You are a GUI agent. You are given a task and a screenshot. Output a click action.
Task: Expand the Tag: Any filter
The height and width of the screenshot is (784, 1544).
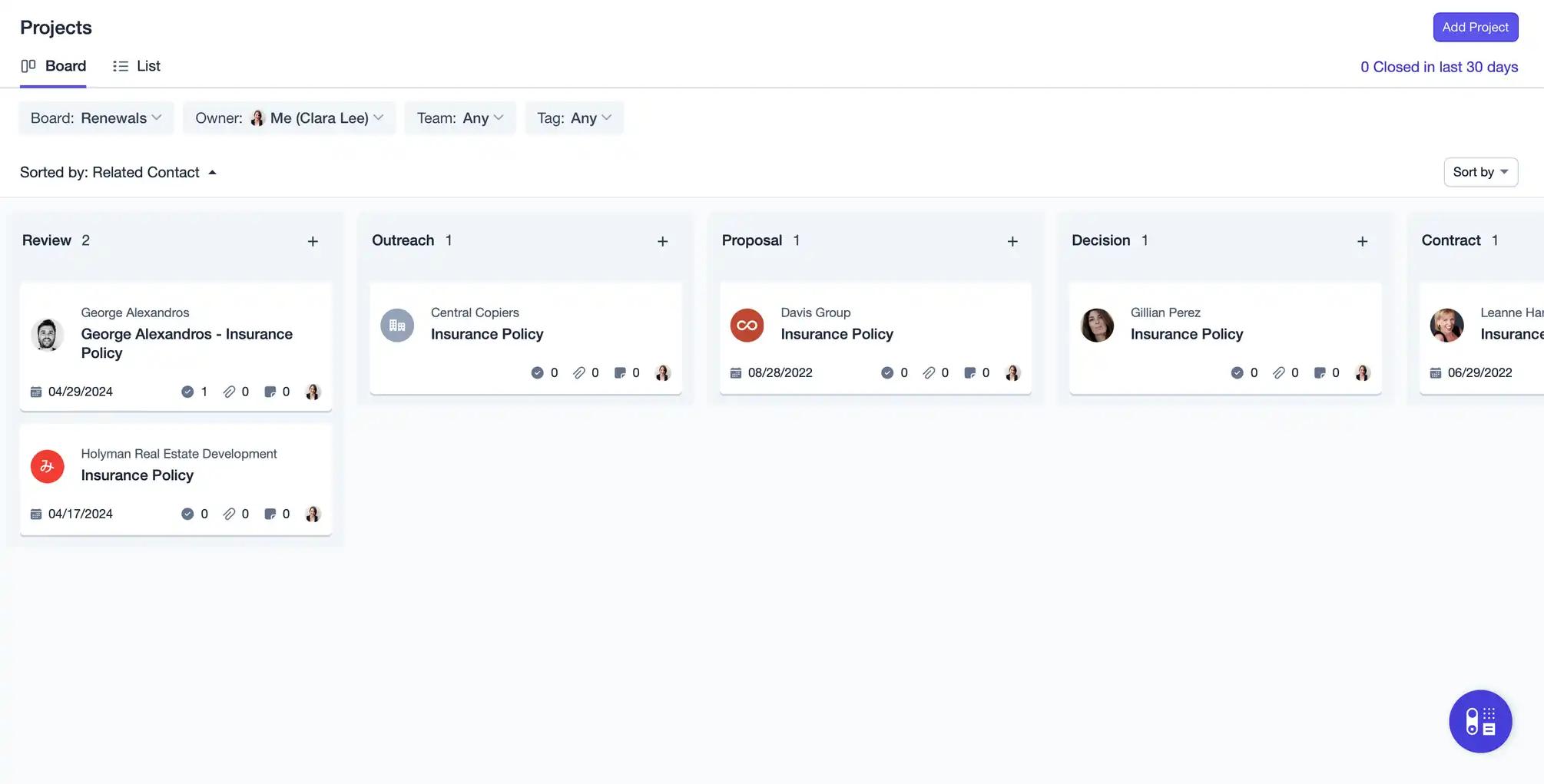pyautogui.click(x=574, y=117)
